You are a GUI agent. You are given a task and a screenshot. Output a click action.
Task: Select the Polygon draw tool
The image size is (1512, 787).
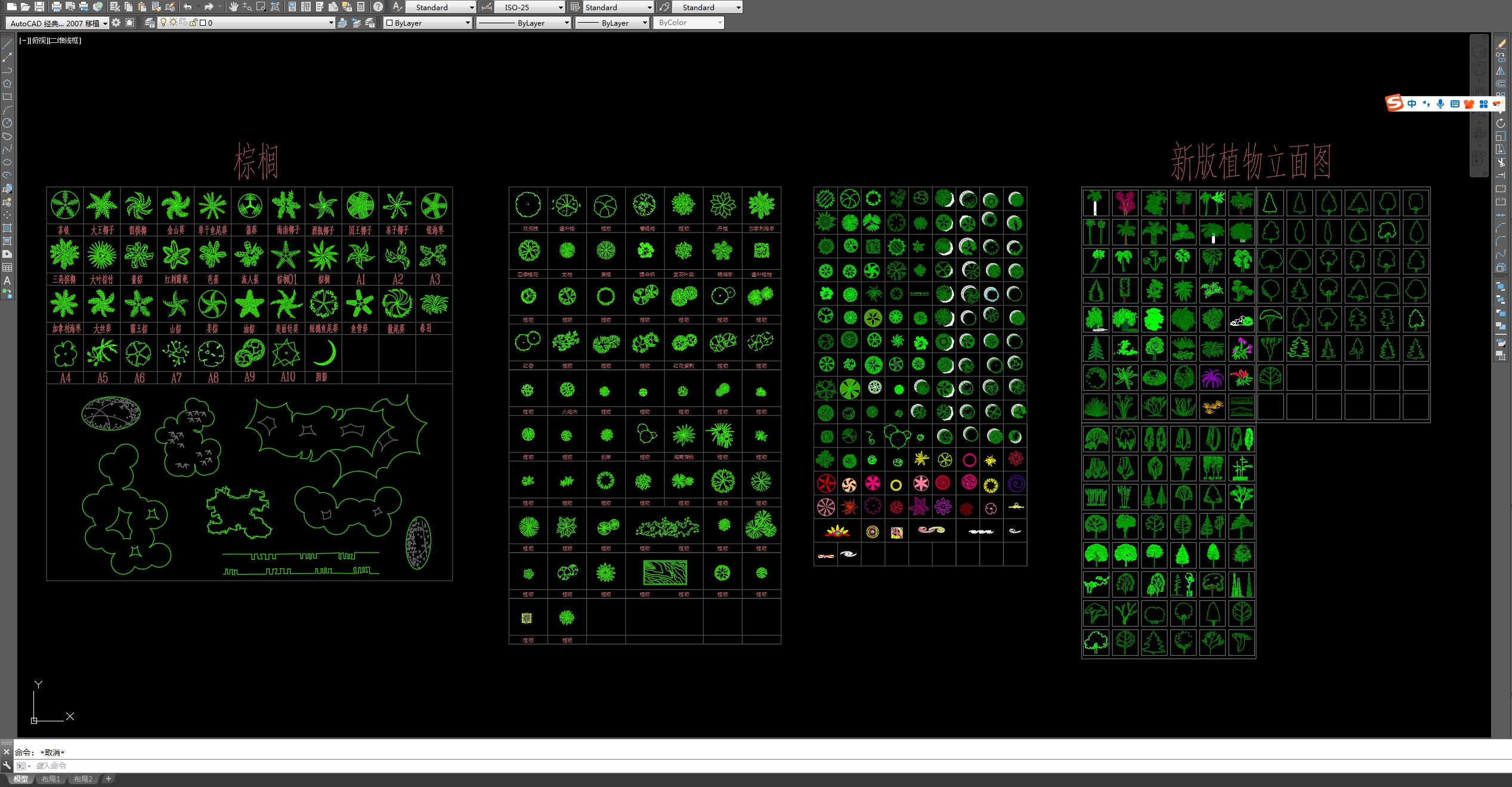coord(7,84)
